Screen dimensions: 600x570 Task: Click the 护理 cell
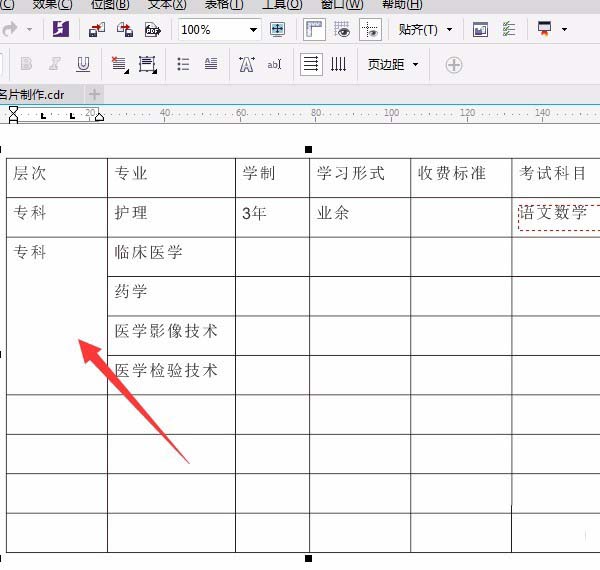coord(171,217)
